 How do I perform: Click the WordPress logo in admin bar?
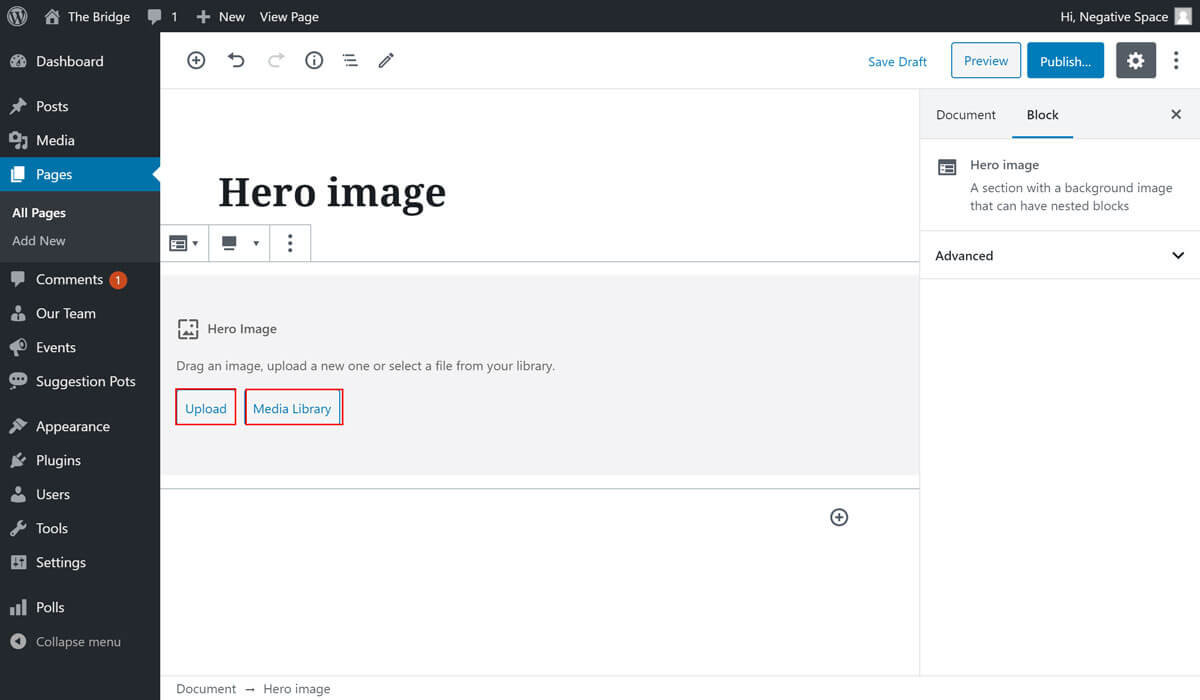coord(17,16)
